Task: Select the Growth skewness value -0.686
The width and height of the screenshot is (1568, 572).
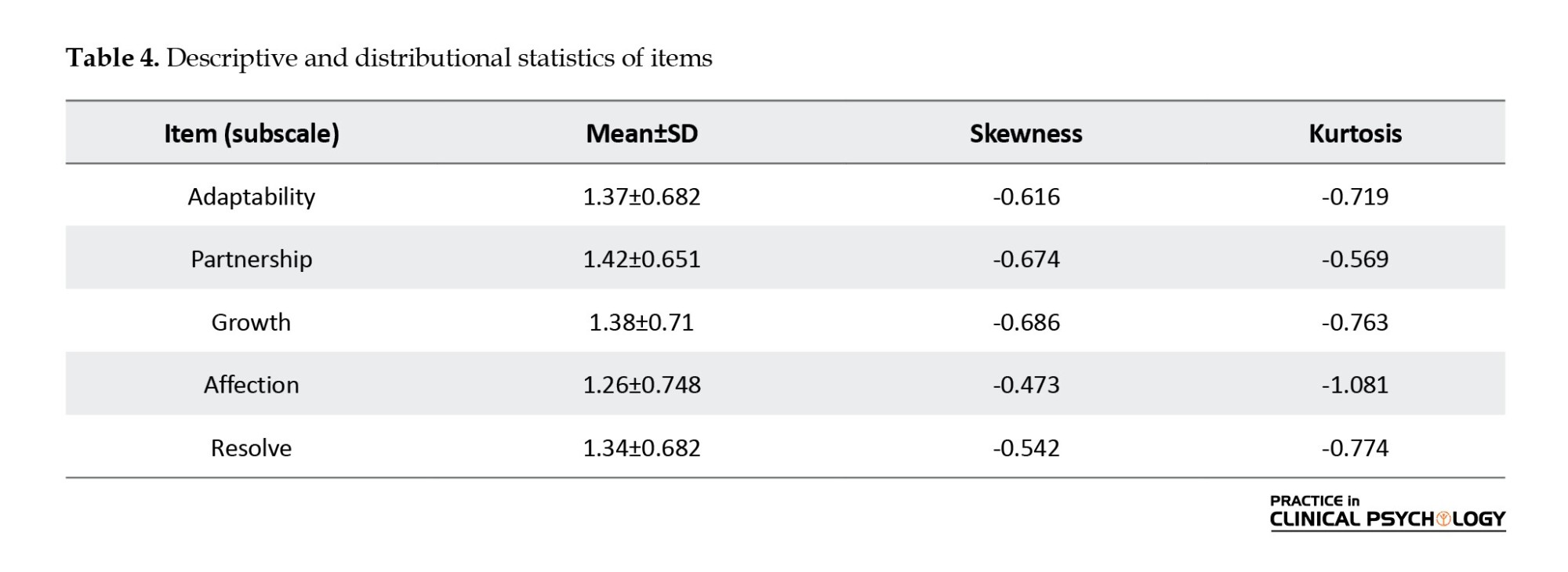Action: [1025, 322]
